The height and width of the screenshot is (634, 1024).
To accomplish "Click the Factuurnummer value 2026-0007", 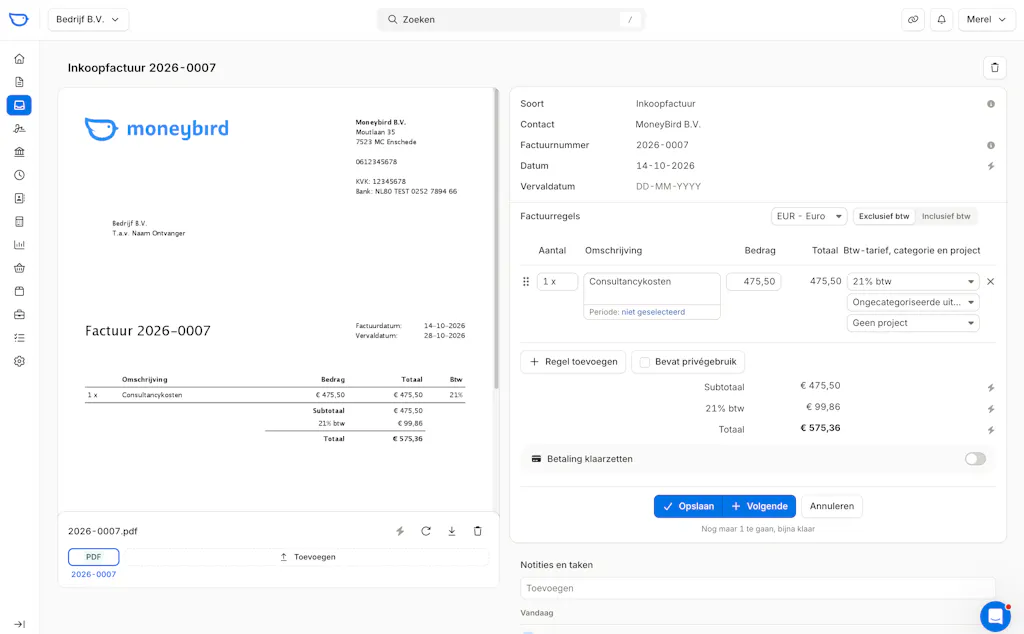I will (662, 145).
